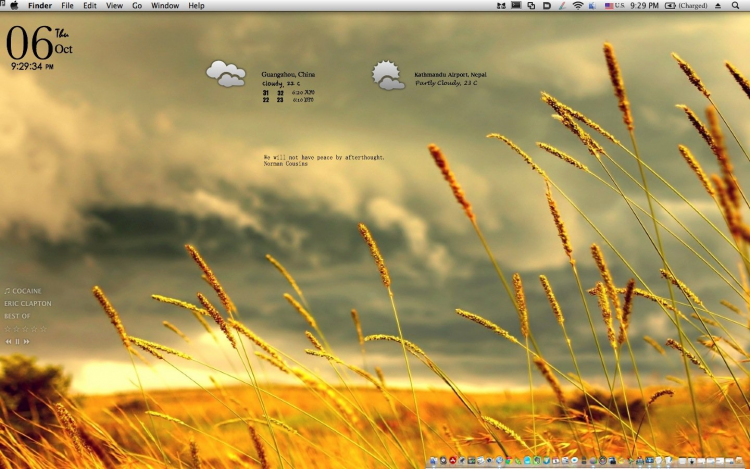Click the Guangzhou cloudy weather icon
Viewport: 750px width, 469px height.
pyautogui.click(x=226, y=74)
